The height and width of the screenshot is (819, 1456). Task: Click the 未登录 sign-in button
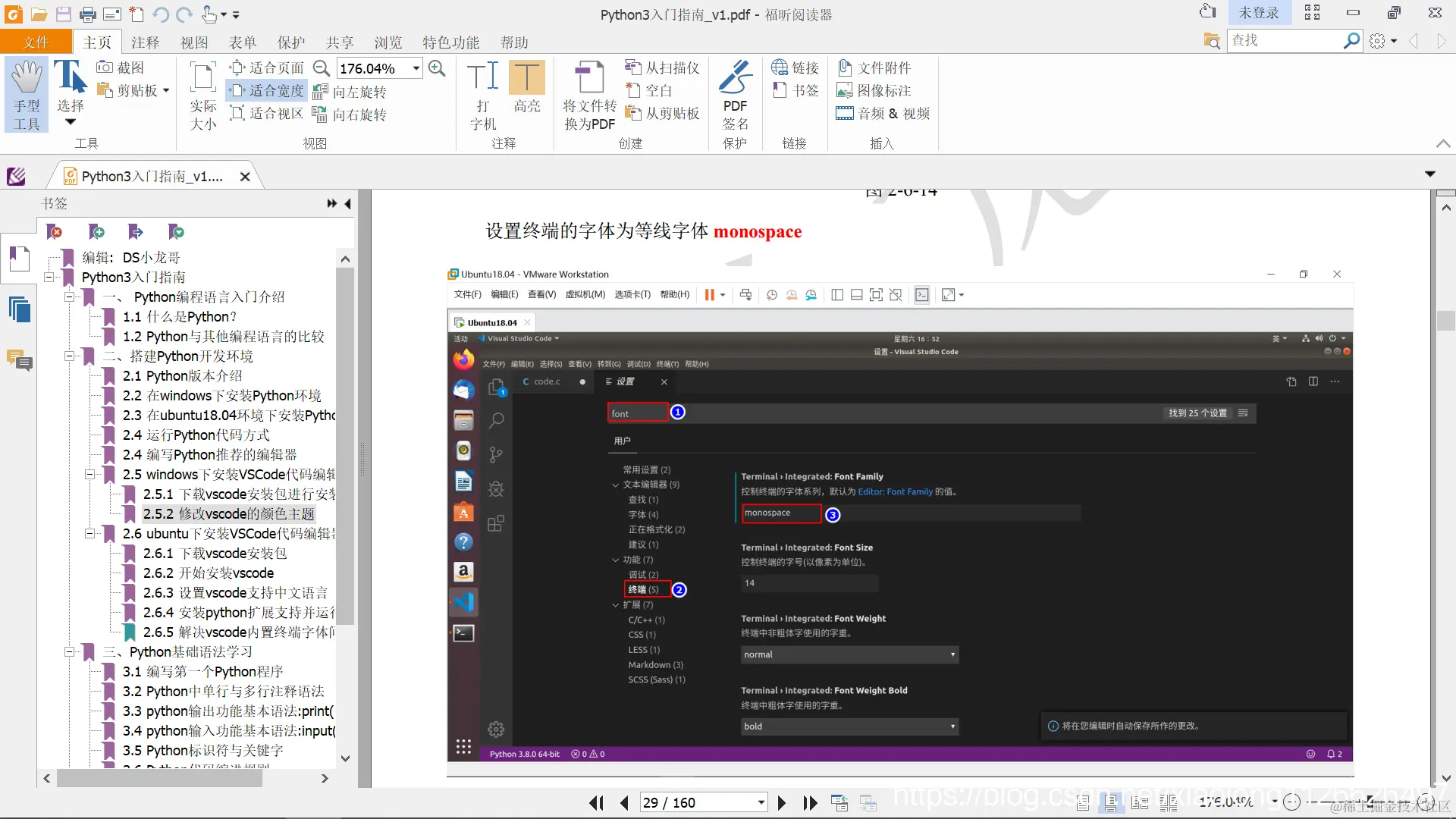point(1258,13)
